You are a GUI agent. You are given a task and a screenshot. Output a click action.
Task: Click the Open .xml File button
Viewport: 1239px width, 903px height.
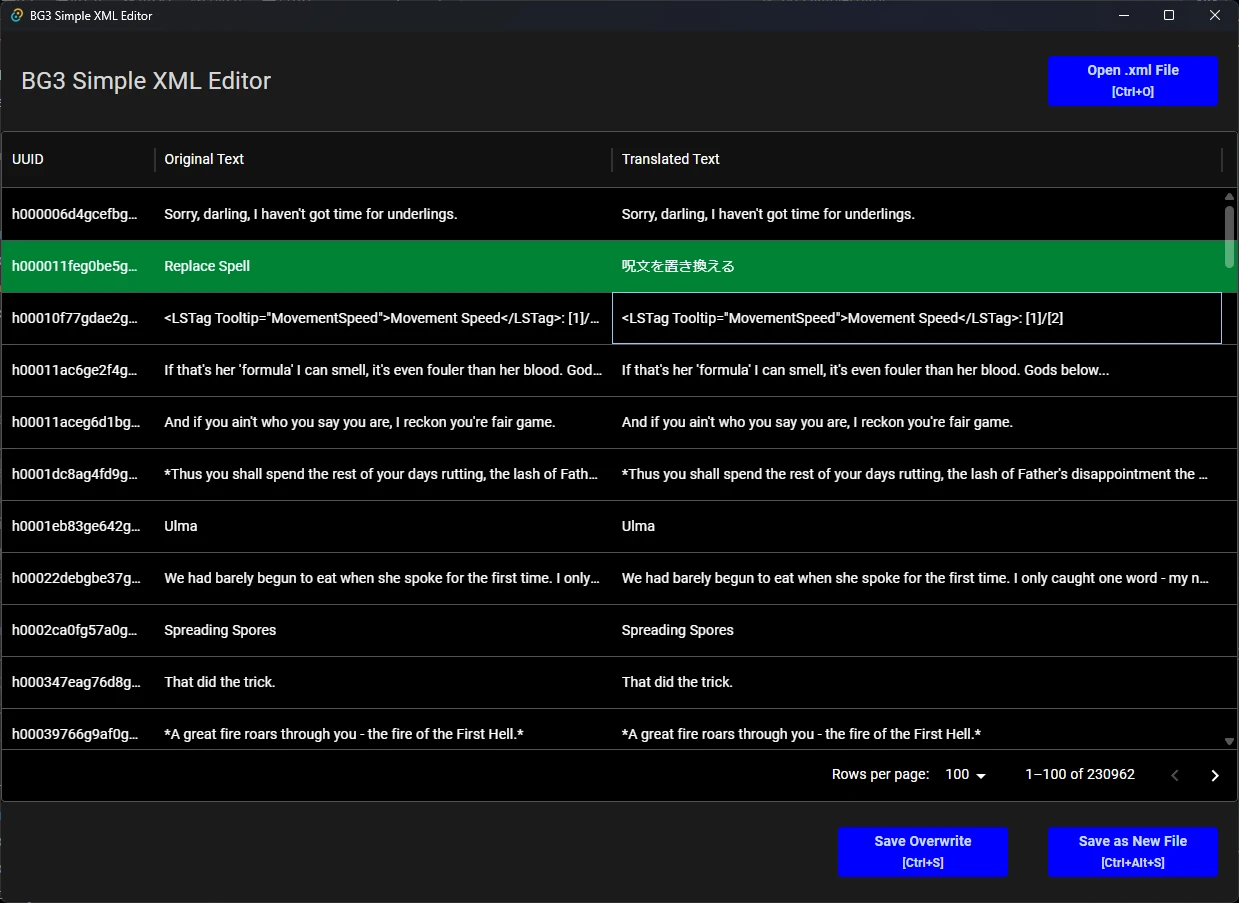[1132, 81]
